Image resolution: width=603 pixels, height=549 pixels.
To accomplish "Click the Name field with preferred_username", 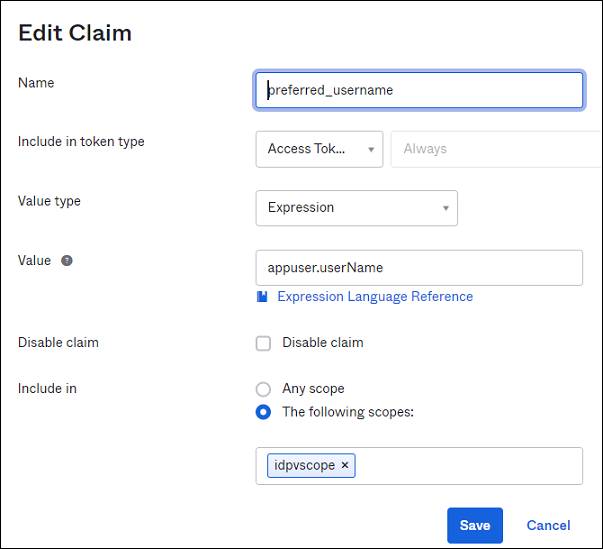I will 419,90.
